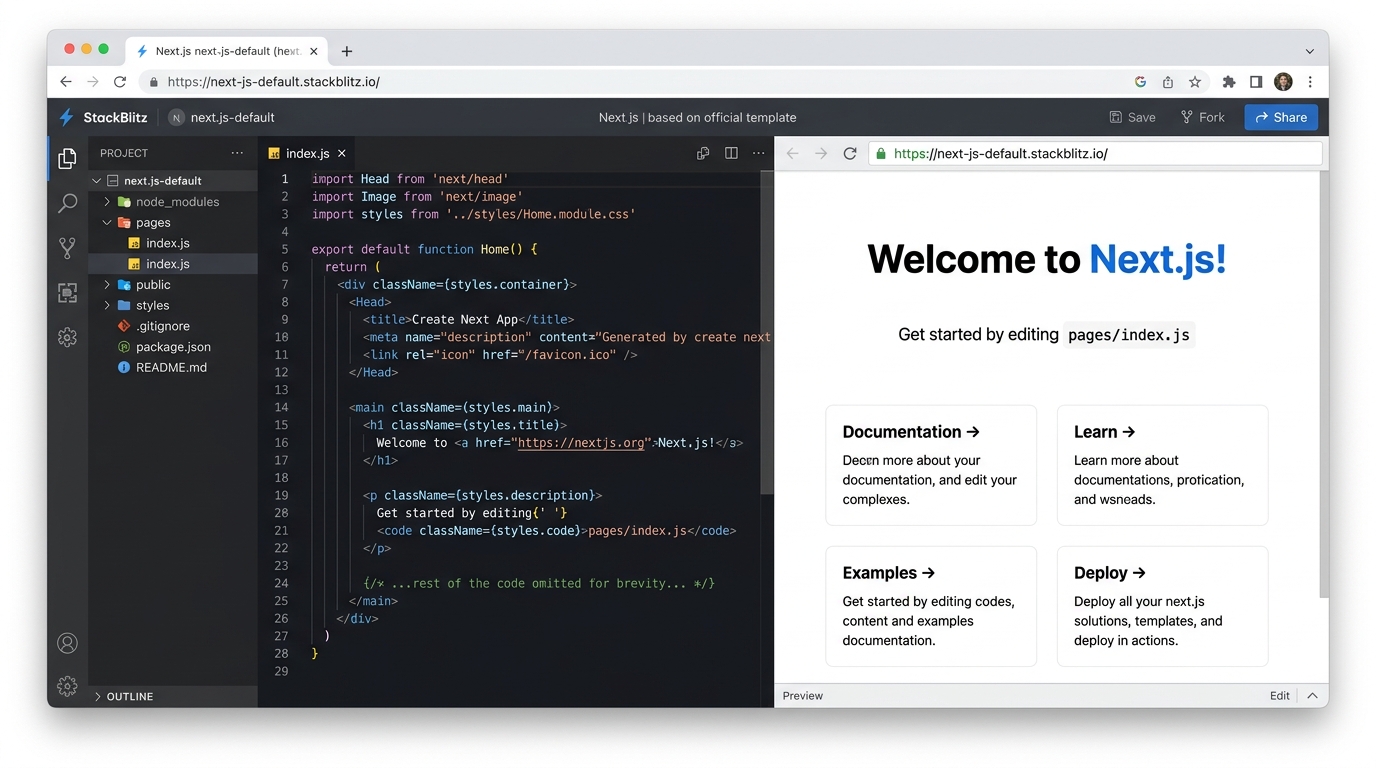The image size is (1376, 768).
Task: Toggle the Chrome side panel icon
Action: coord(1256,82)
